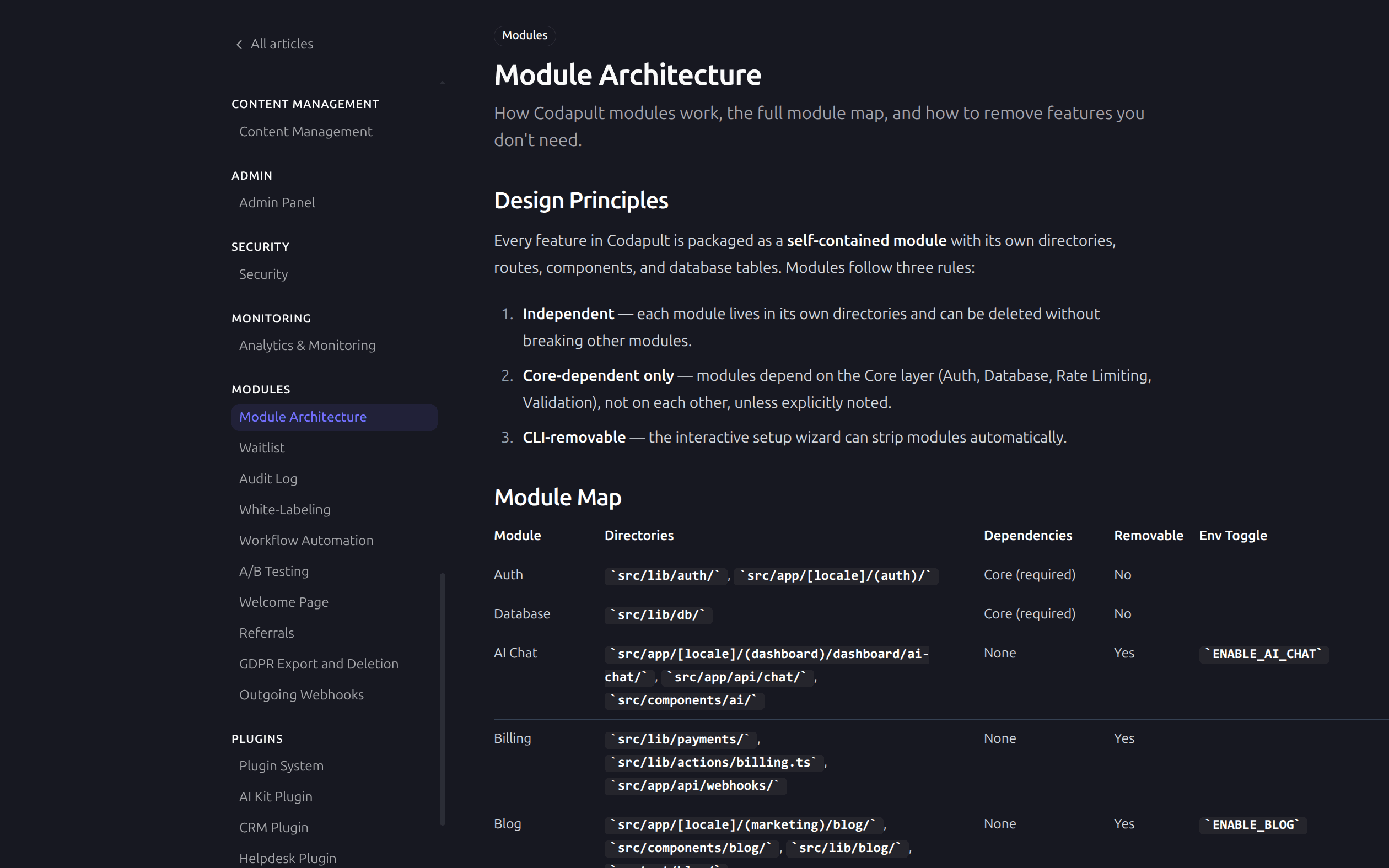Image resolution: width=1389 pixels, height=868 pixels.
Task: Click the MODULES section label in sidebar
Action: coord(261,390)
